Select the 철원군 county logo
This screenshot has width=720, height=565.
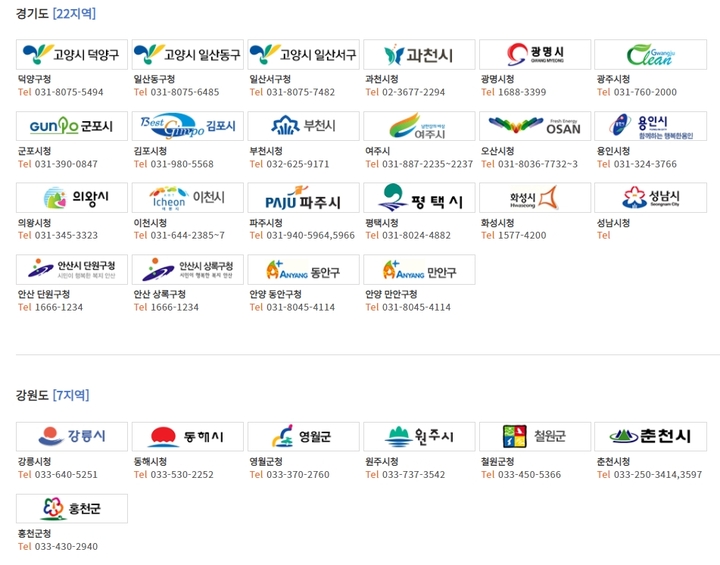tap(535, 437)
